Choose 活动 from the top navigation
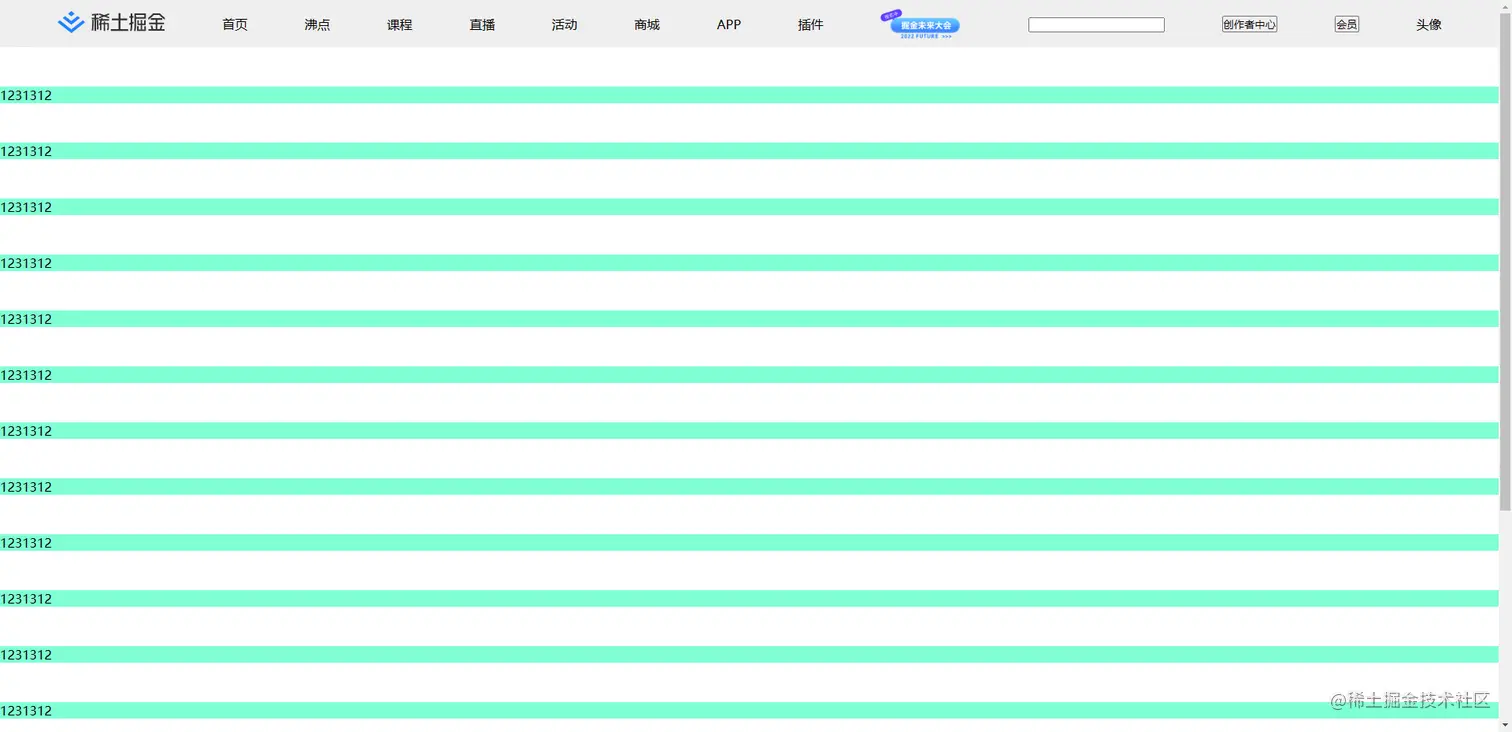 [x=565, y=25]
